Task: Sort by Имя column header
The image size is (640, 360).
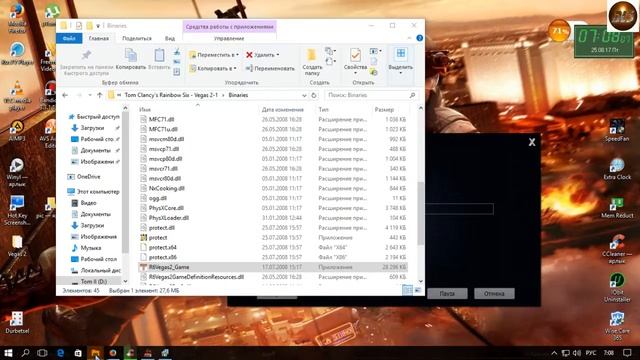Action: tap(145, 109)
